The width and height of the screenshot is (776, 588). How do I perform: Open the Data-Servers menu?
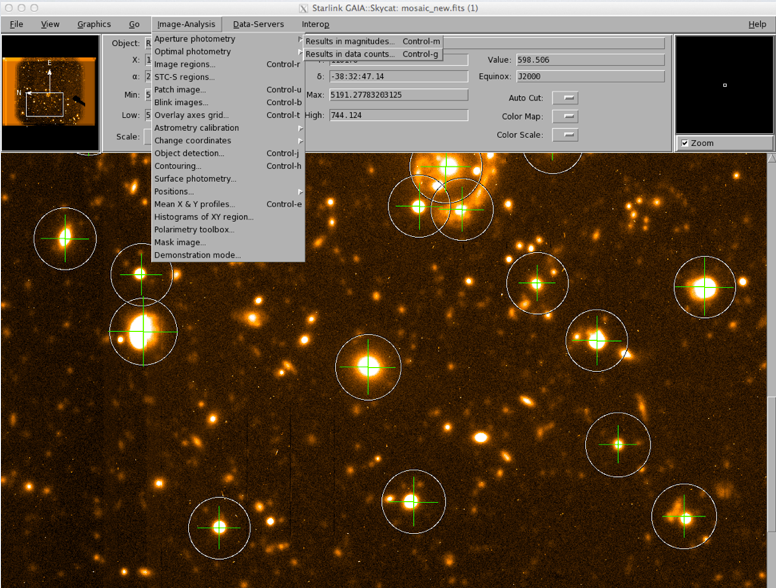pos(258,24)
